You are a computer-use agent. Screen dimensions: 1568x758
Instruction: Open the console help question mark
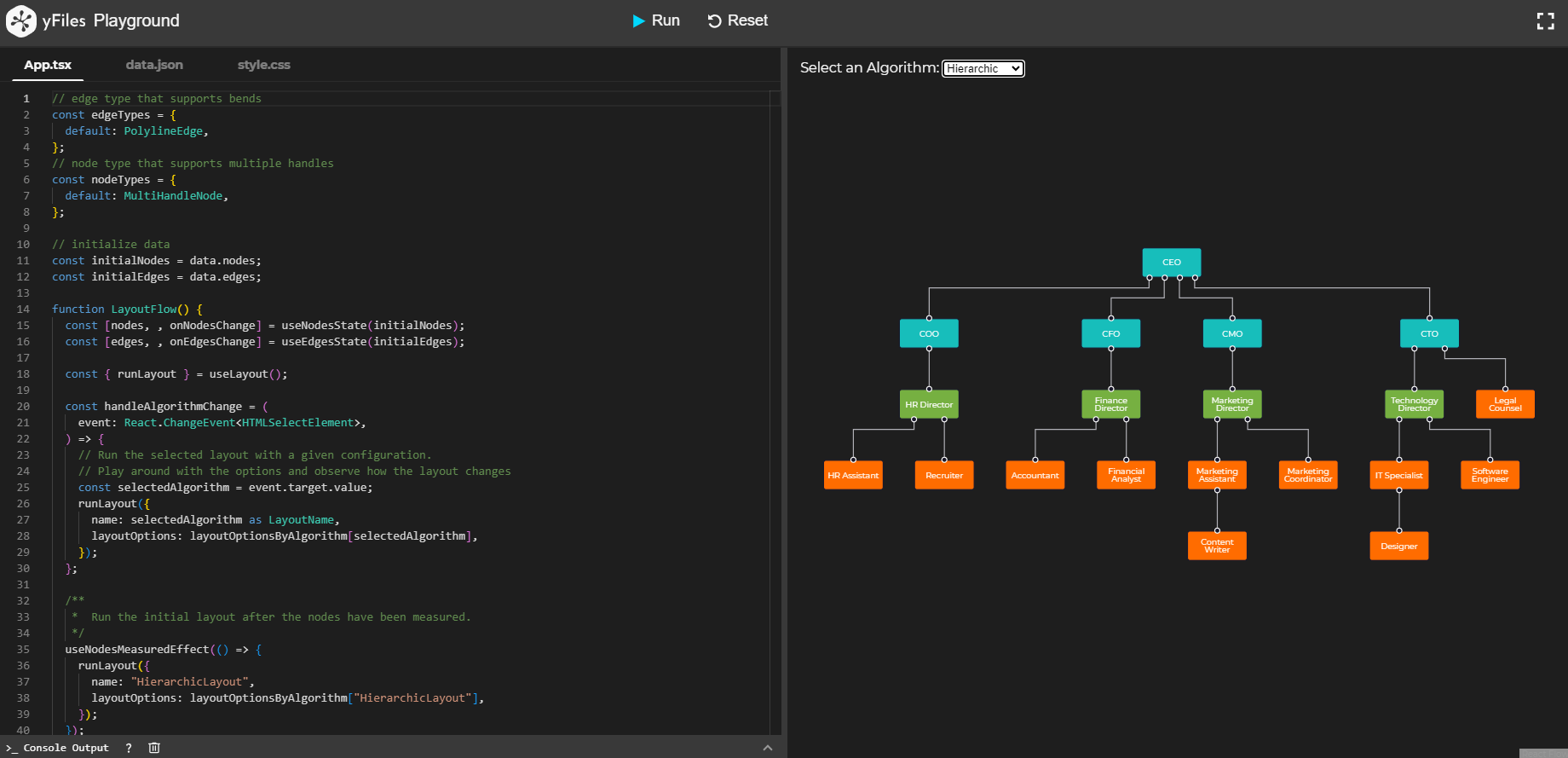(x=129, y=748)
